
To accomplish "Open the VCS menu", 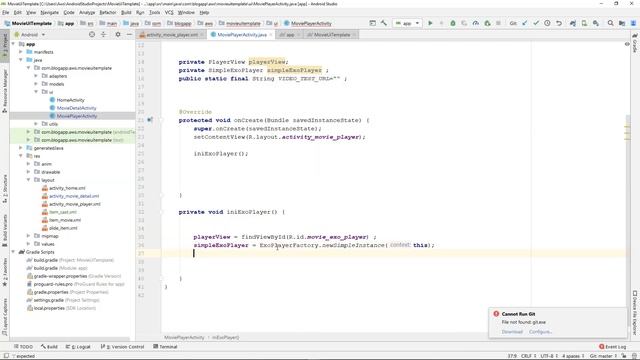I will 169,13.
